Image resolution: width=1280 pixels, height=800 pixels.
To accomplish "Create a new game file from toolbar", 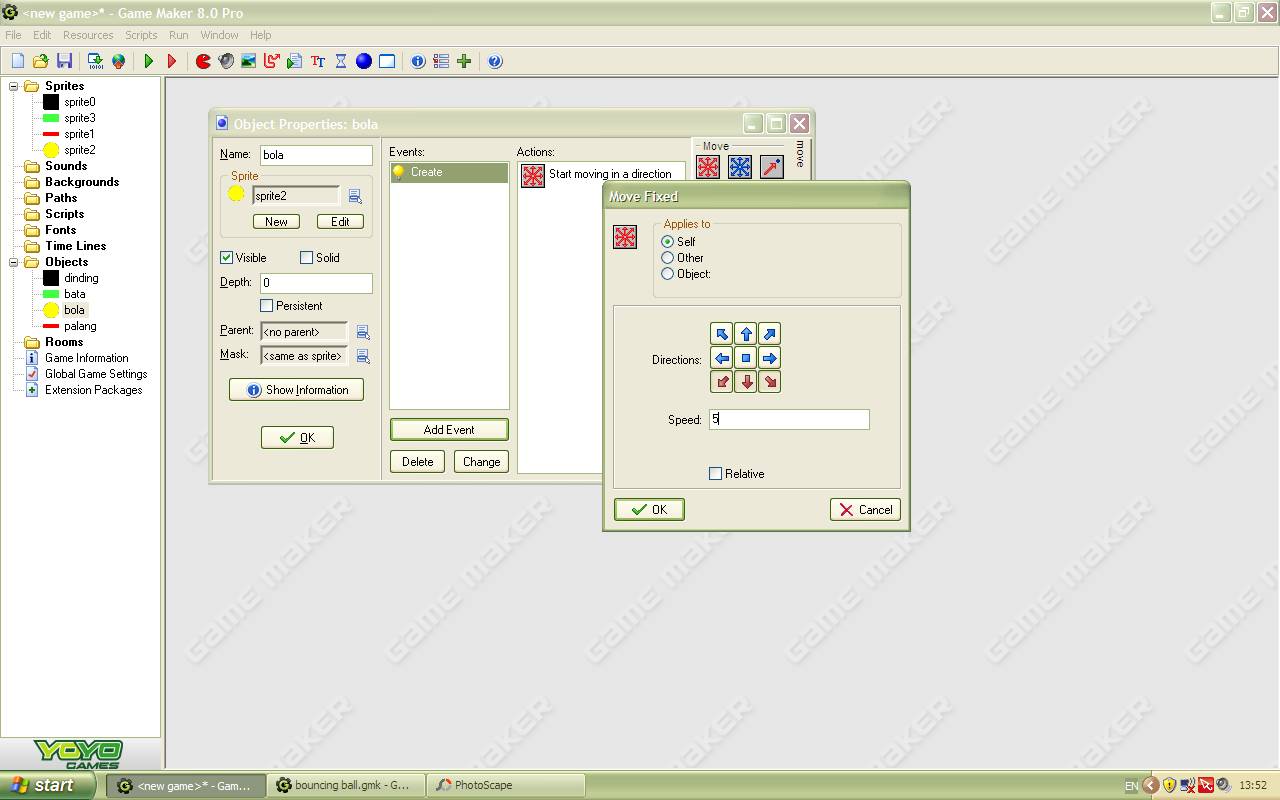I will point(17,61).
